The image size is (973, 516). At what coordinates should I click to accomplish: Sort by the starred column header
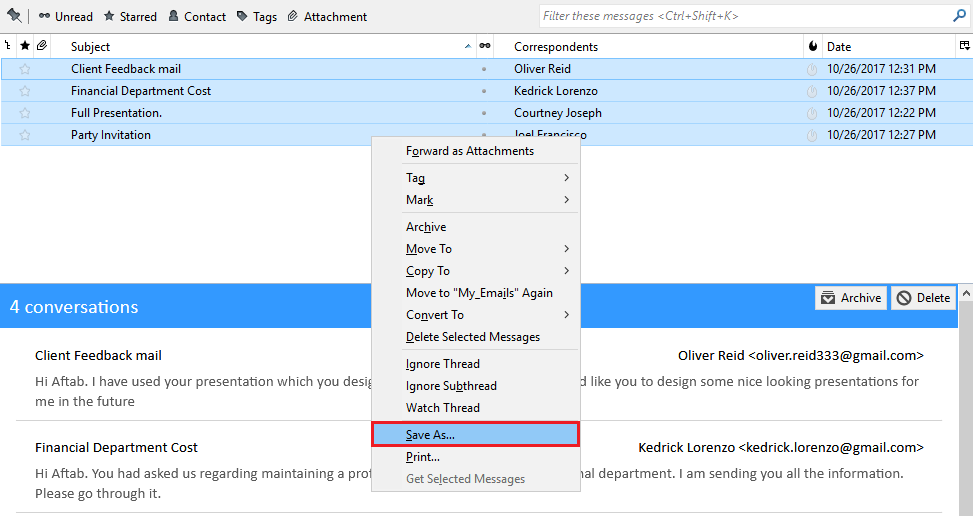[x=25, y=46]
